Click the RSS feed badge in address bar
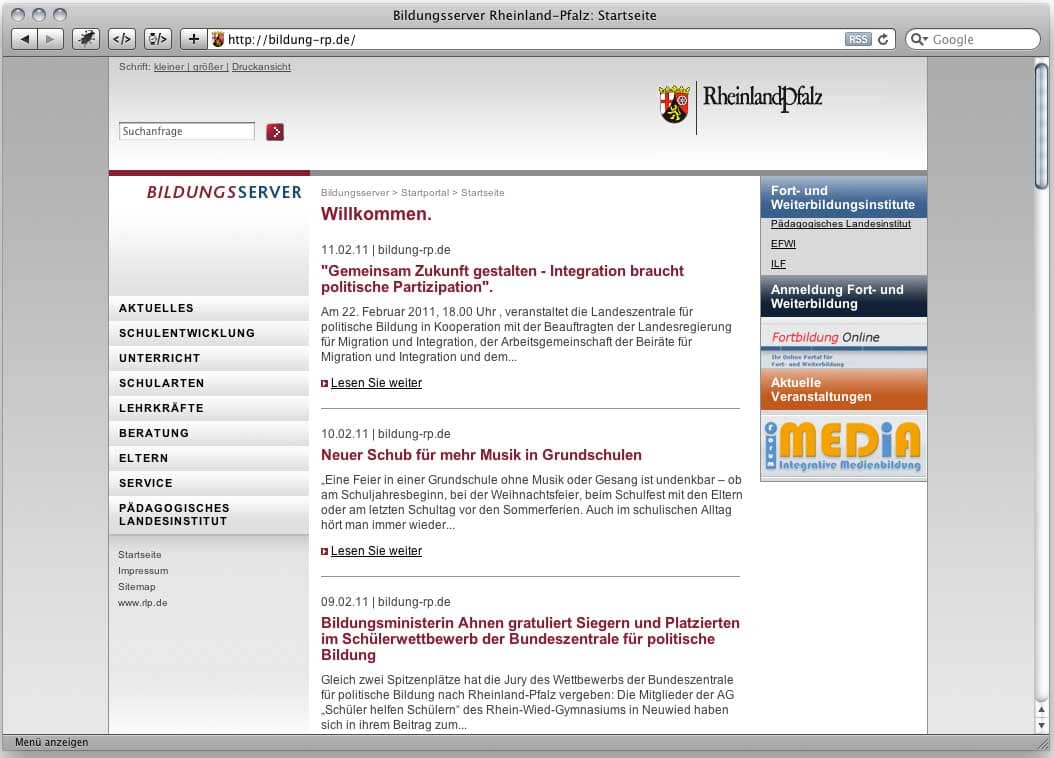Screen dimensions: 1054x758 click(x=857, y=40)
